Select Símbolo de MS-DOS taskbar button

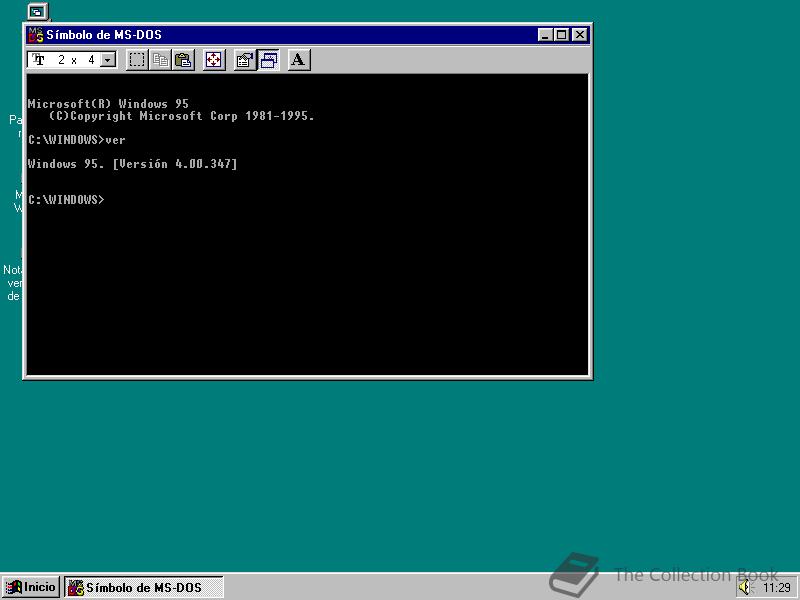click(x=144, y=587)
